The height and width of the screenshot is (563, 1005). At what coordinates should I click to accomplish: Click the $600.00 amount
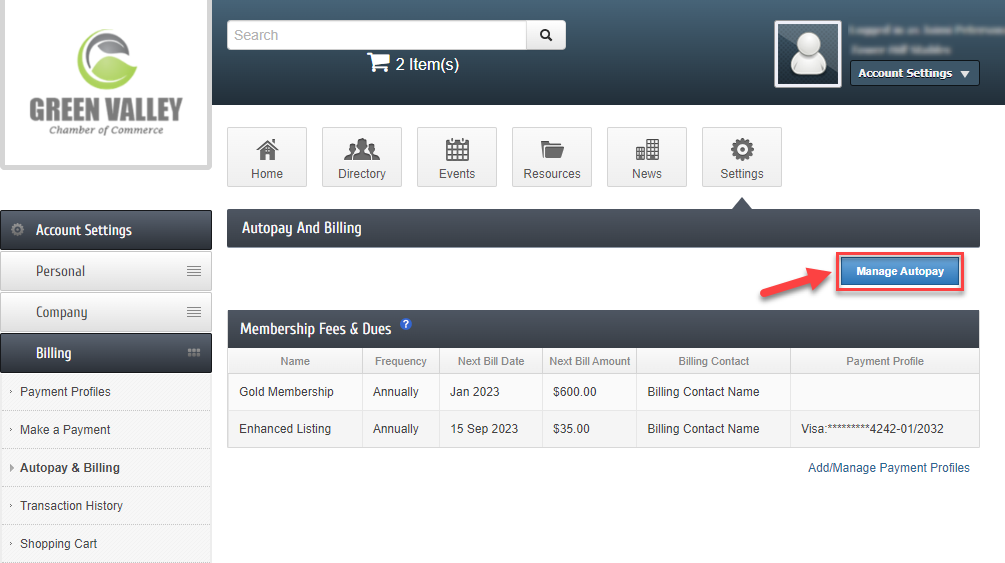point(574,392)
